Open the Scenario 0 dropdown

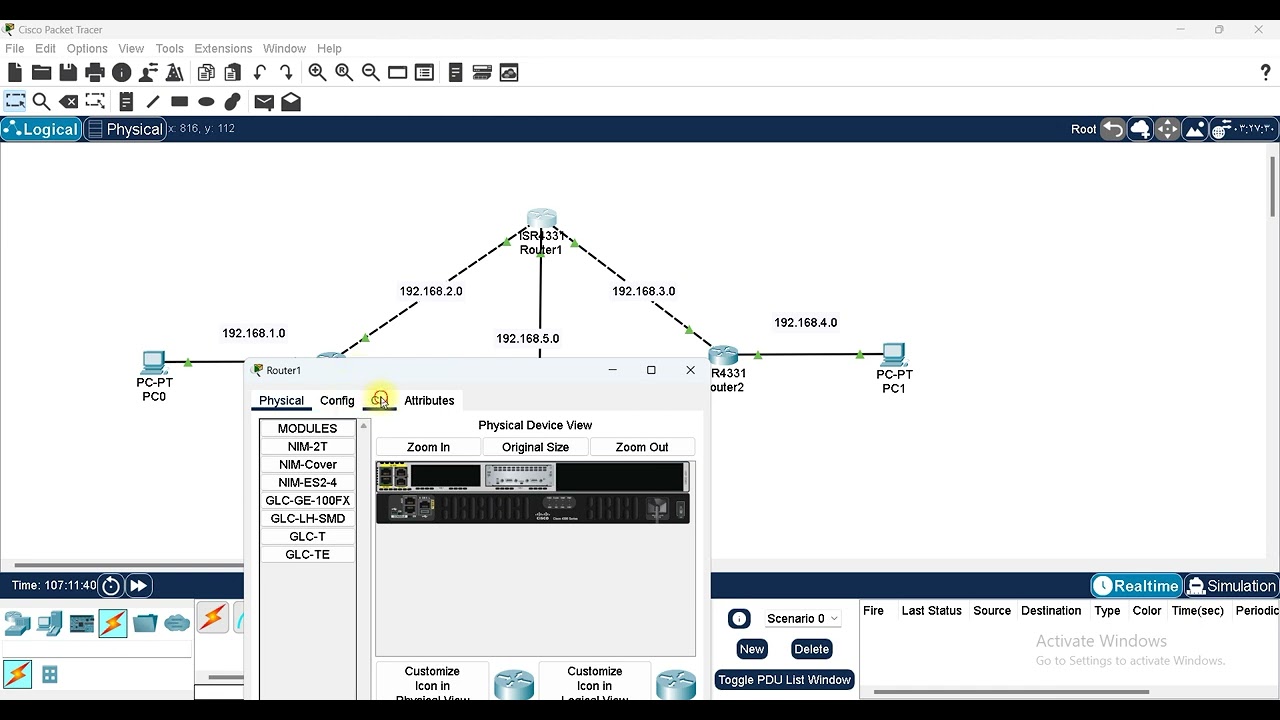(x=803, y=618)
